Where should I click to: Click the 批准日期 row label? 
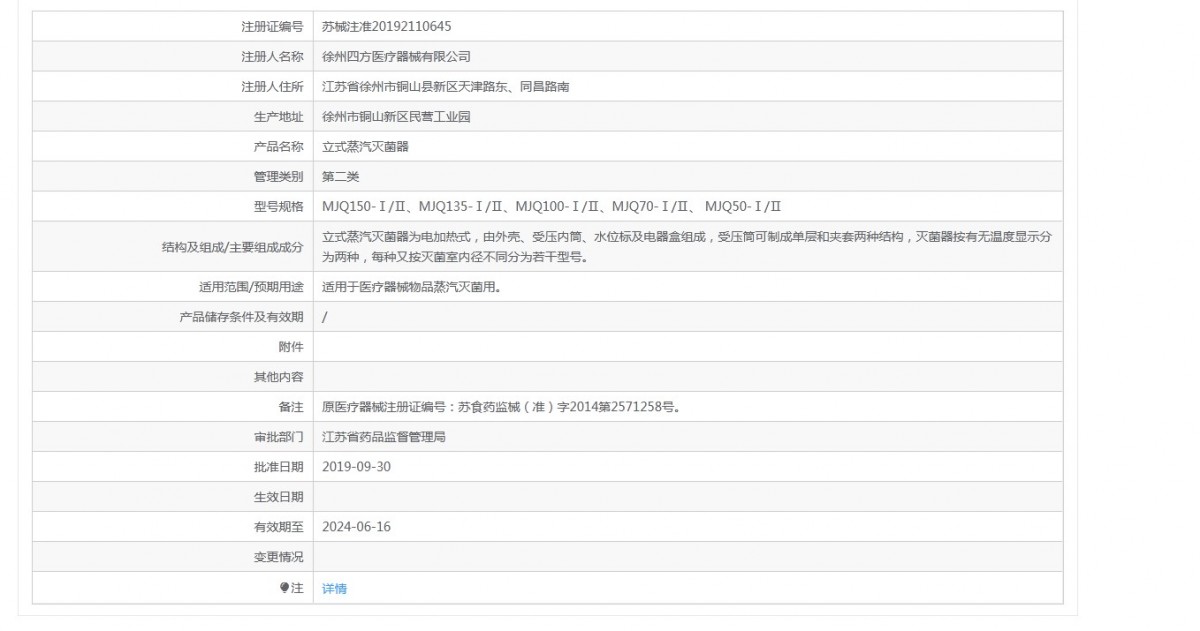click(x=278, y=467)
